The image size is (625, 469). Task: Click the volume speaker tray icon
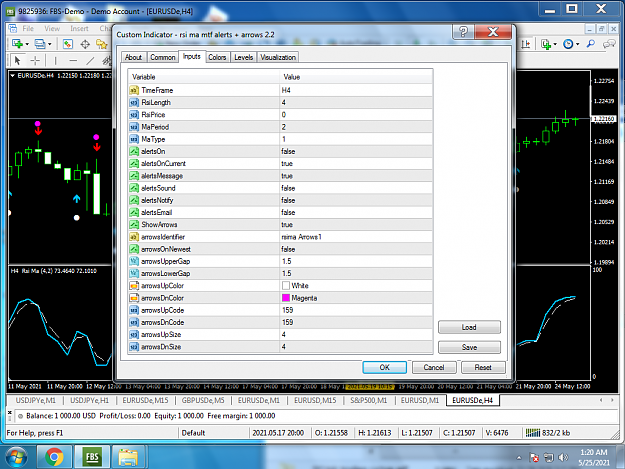(563, 457)
